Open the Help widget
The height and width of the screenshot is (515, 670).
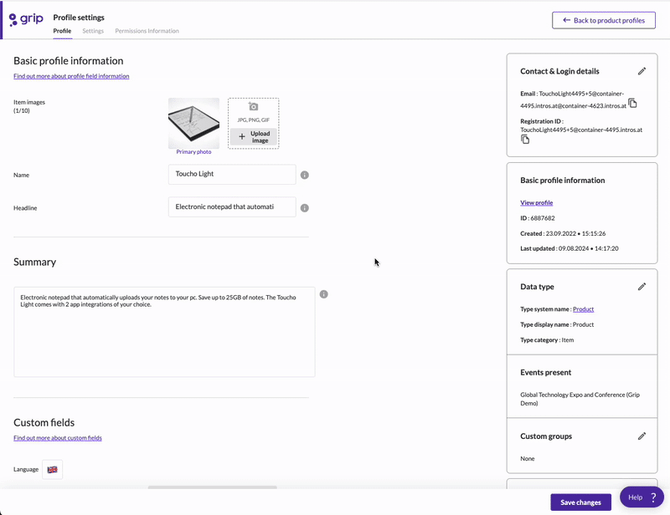pyautogui.click(x=642, y=497)
